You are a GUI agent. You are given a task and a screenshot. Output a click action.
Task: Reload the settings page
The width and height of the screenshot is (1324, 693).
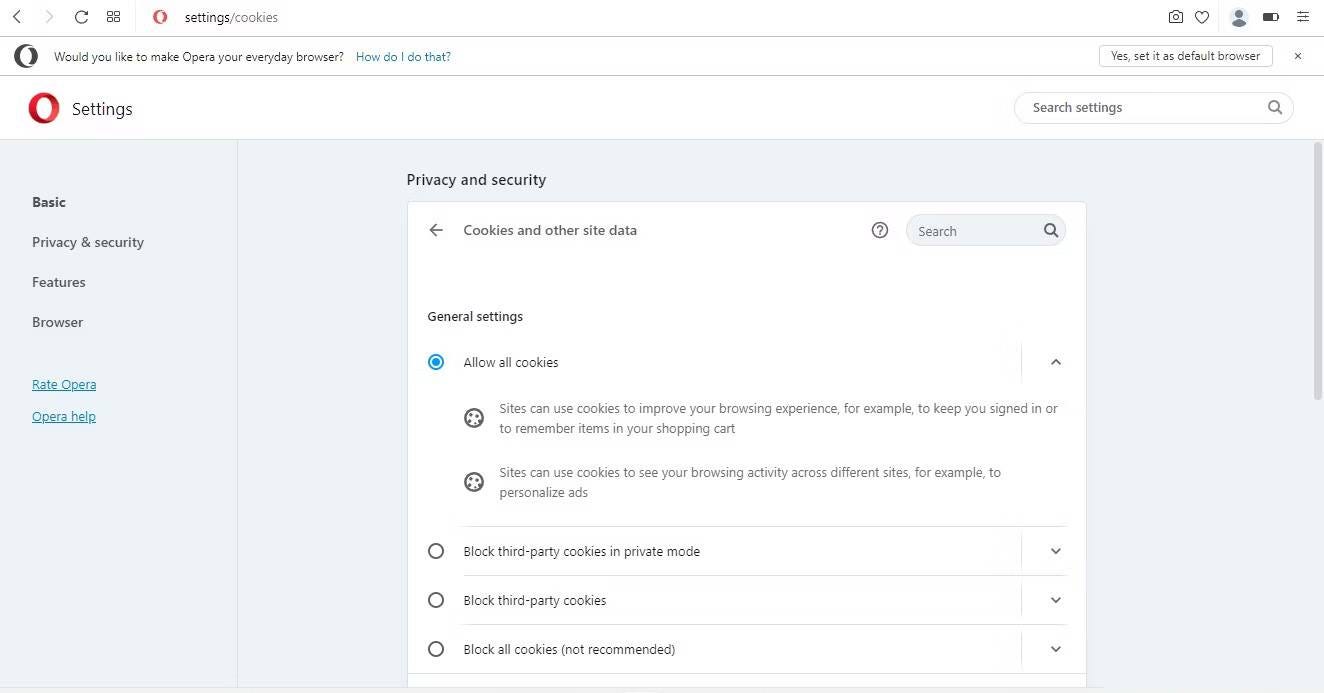click(81, 17)
